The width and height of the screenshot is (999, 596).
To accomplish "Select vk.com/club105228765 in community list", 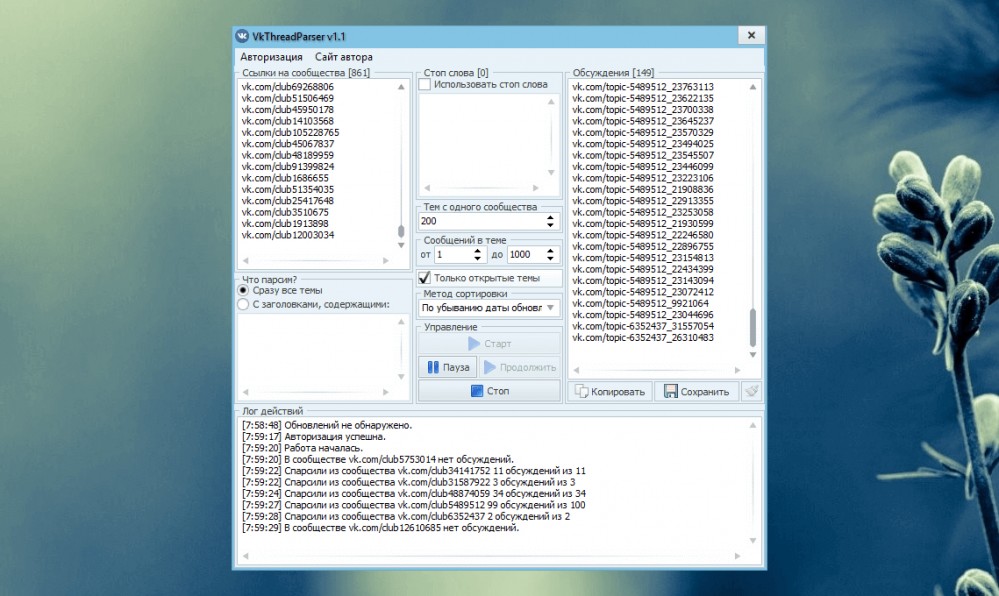I will click(x=290, y=133).
